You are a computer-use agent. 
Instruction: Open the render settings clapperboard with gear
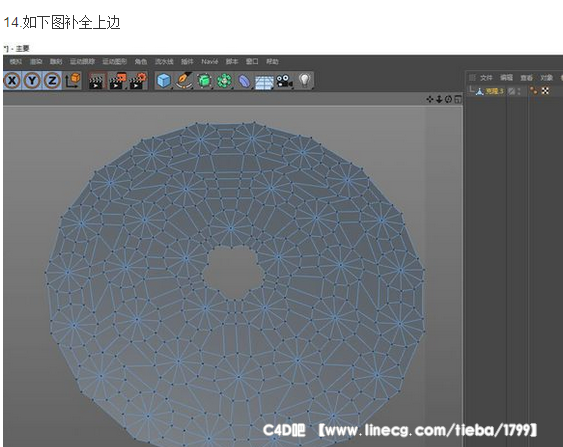point(138,81)
